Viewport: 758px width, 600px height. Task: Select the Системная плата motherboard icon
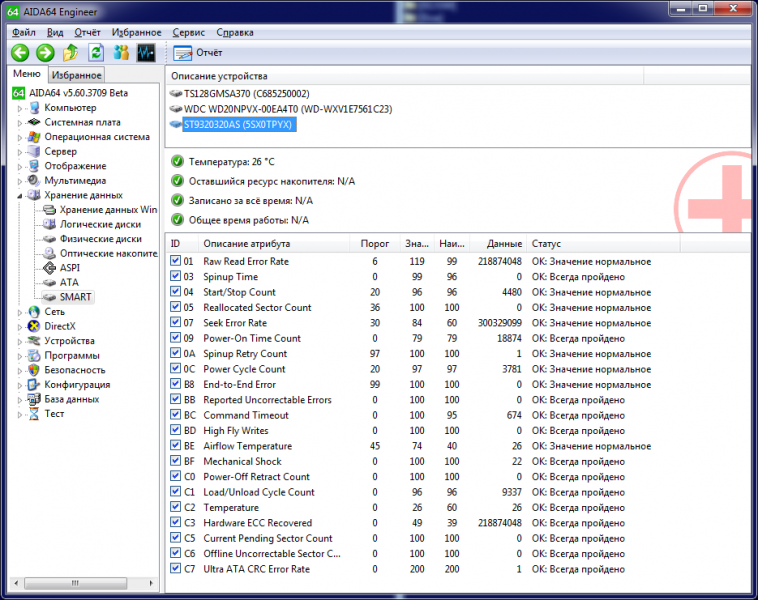point(34,122)
